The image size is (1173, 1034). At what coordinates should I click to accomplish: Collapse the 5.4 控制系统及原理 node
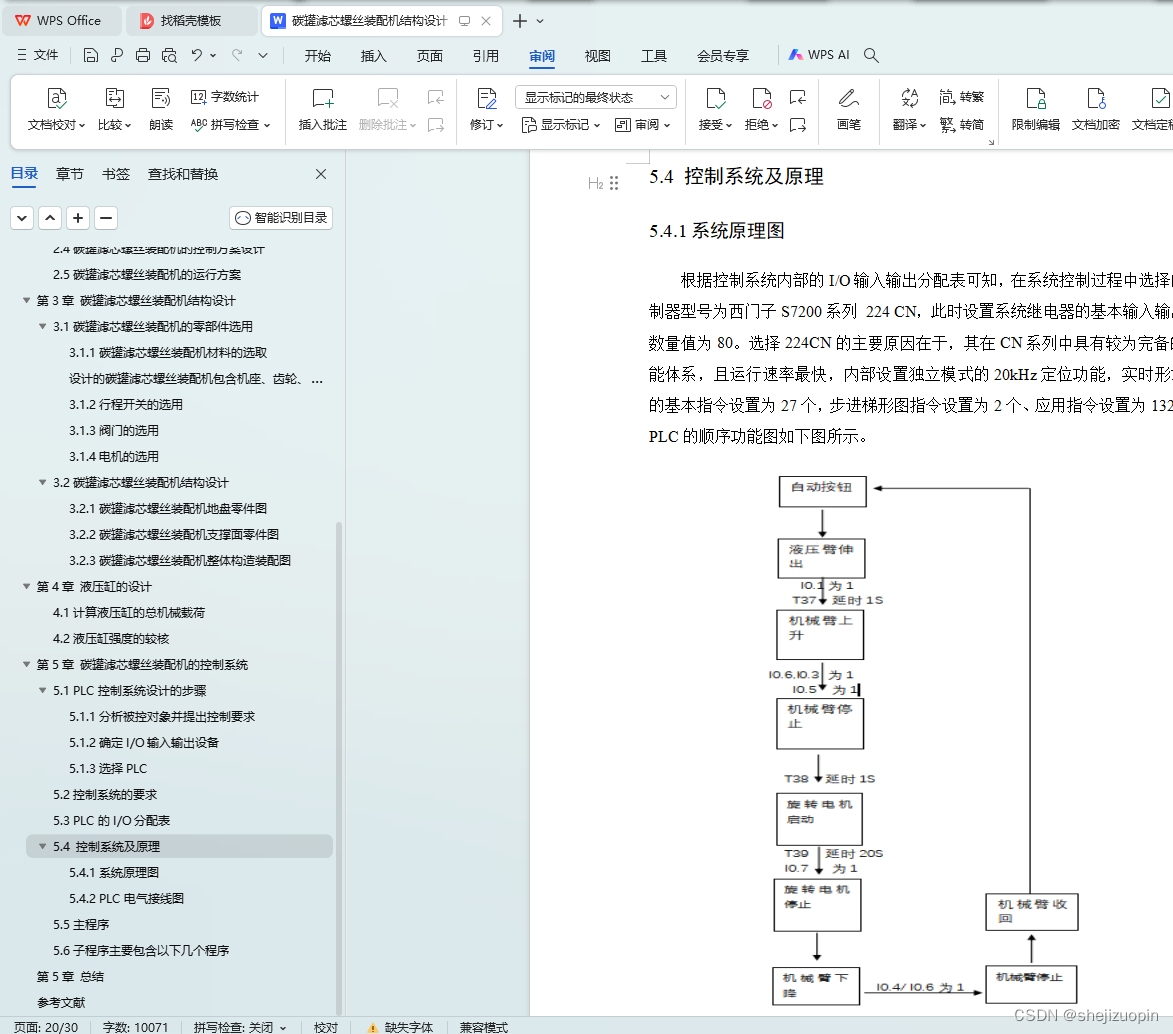[x=43, y=846]
